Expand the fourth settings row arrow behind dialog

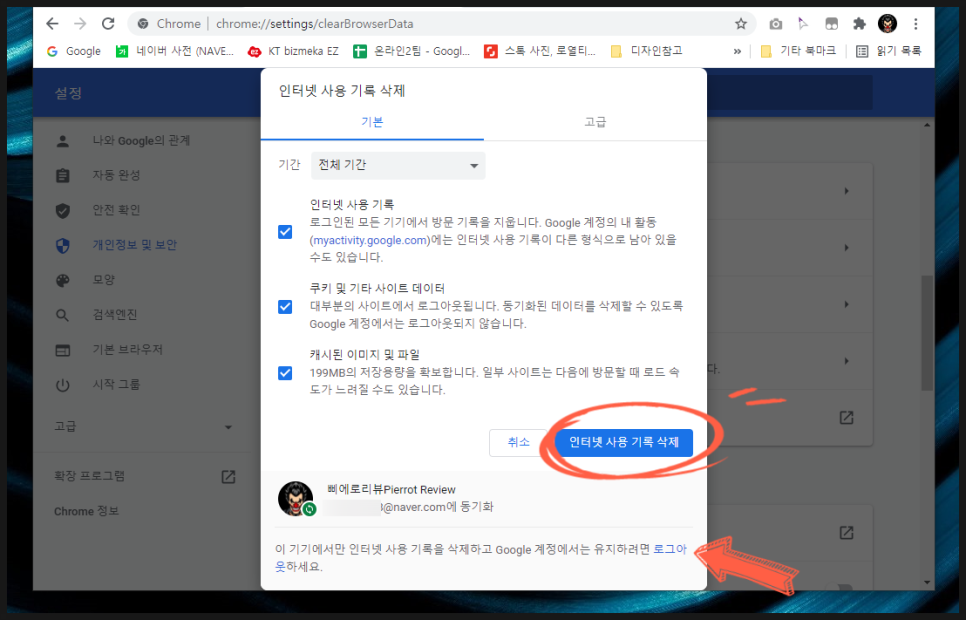(846, 361)
